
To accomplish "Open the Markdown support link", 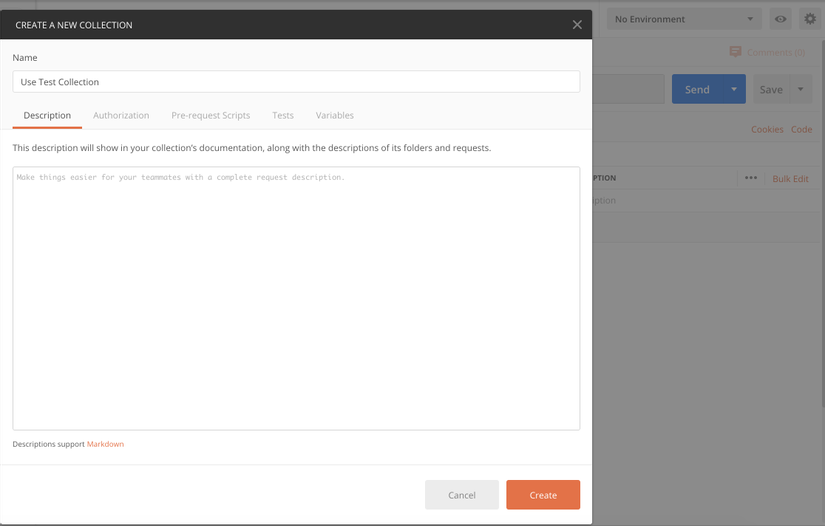I will pos(105,444).
